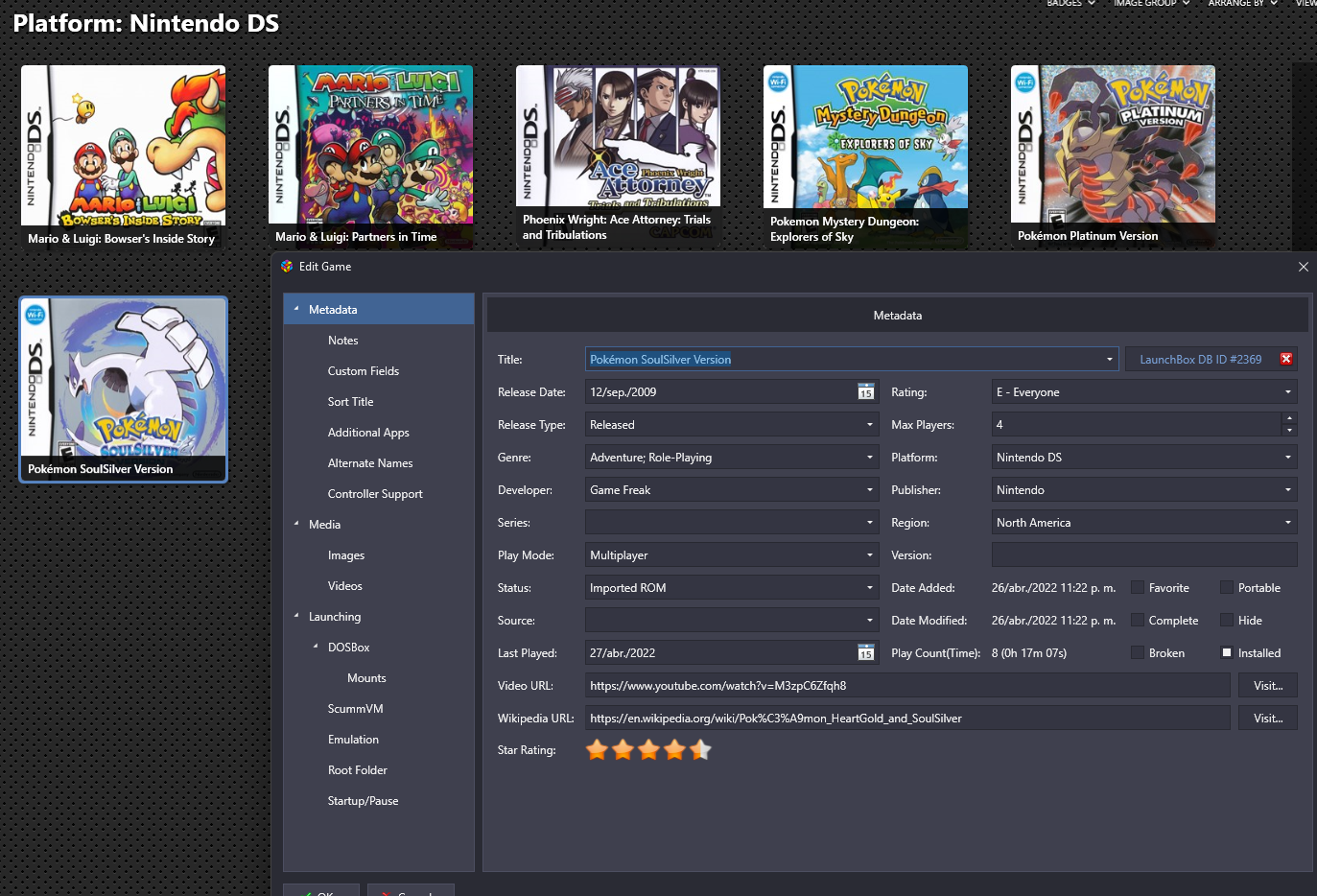Visit the Video URL link
This screenshot has height=896, width=1317.
click(x=1267, y=686)
